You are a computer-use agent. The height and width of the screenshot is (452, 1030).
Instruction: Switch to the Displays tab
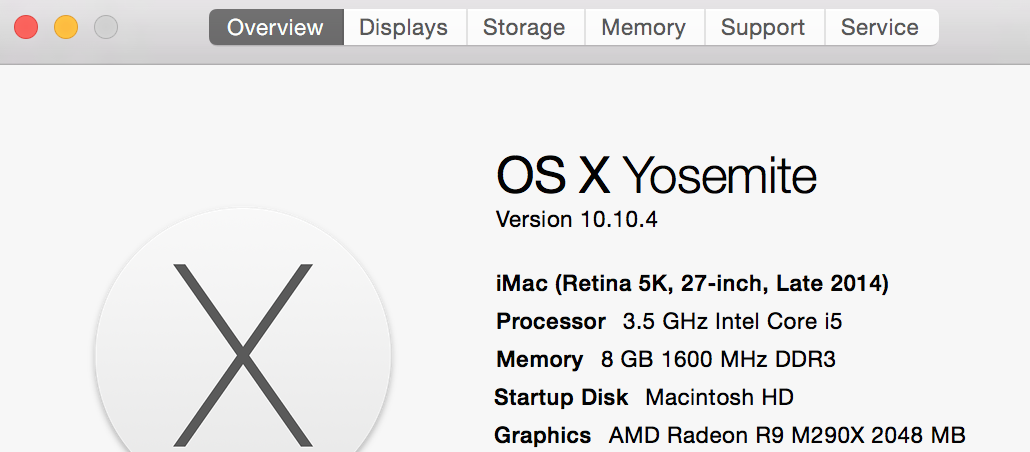(x=403, y=28)
